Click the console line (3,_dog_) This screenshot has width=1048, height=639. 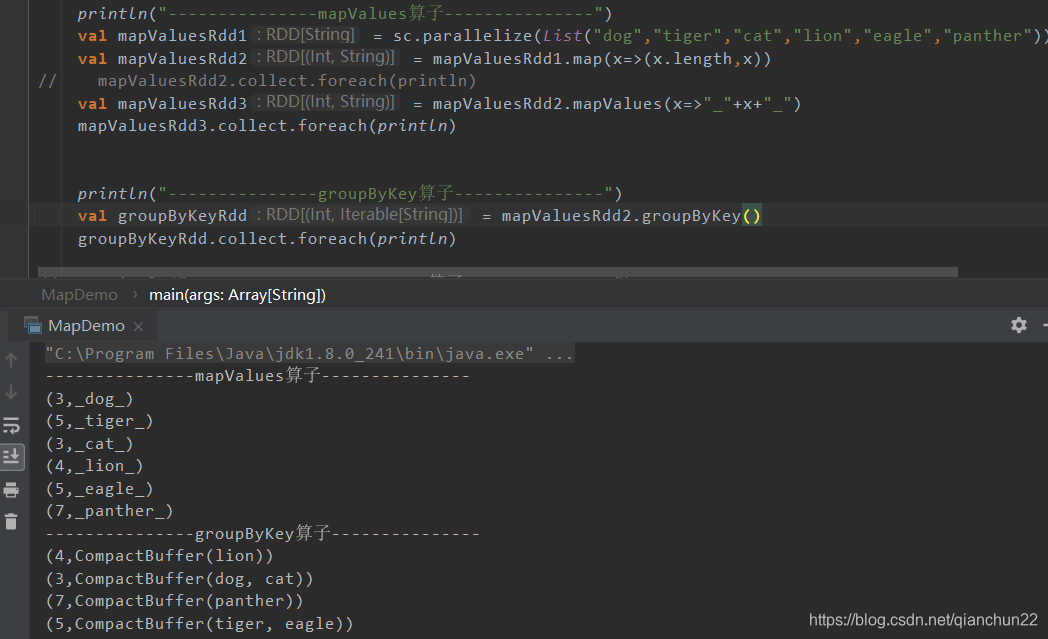coord(90,399)
